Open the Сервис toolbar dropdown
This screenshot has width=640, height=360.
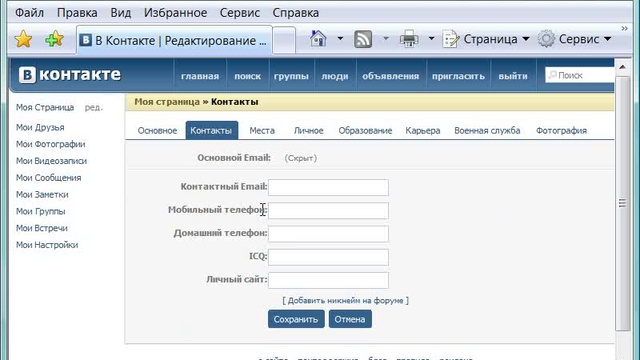pyautogui.click(x=607, y=39)
